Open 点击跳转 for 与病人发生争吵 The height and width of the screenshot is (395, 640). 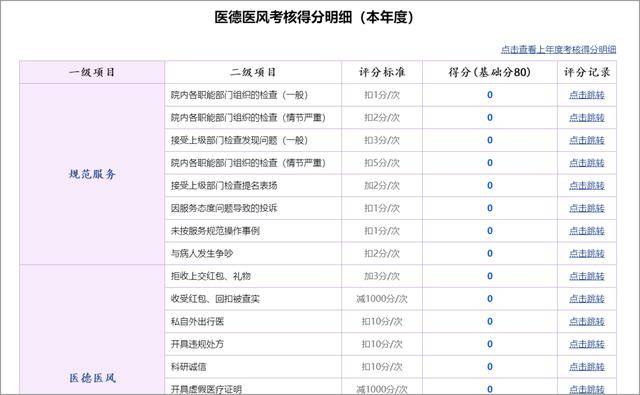pyautogui.click(x=587, y=254)
